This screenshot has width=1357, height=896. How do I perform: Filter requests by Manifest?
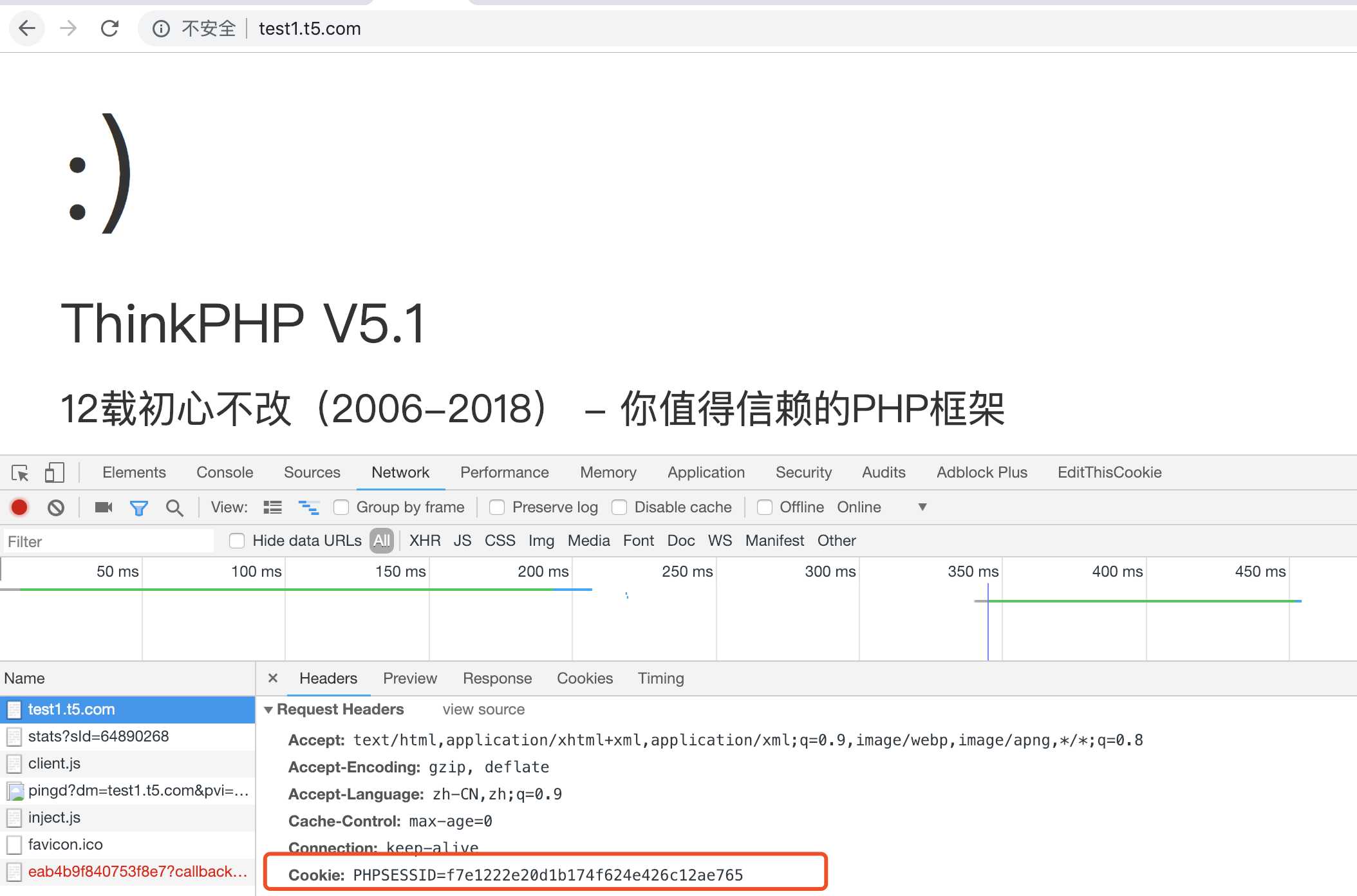coord(775,541)
